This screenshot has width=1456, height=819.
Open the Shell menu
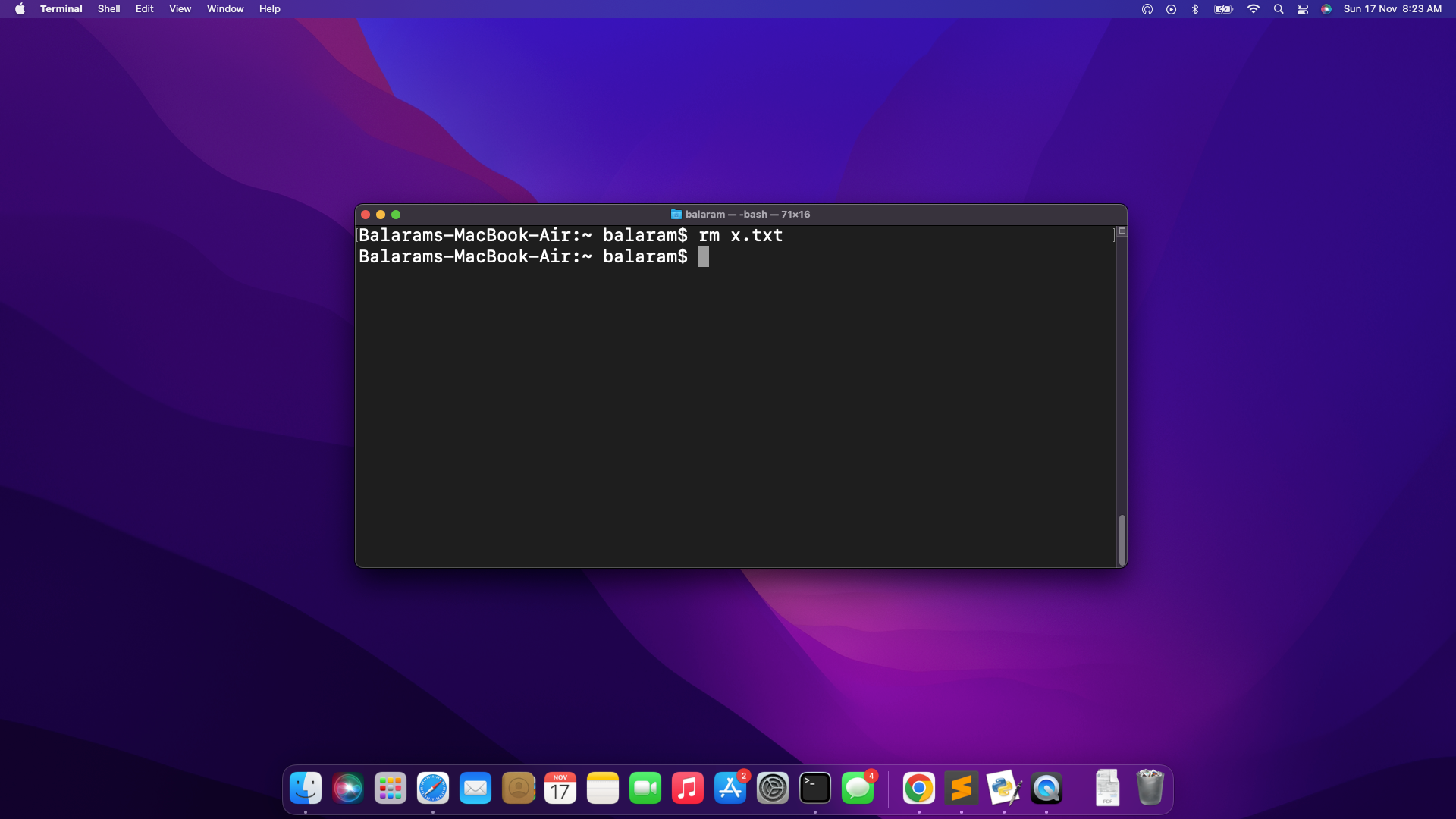pos(108,9)
